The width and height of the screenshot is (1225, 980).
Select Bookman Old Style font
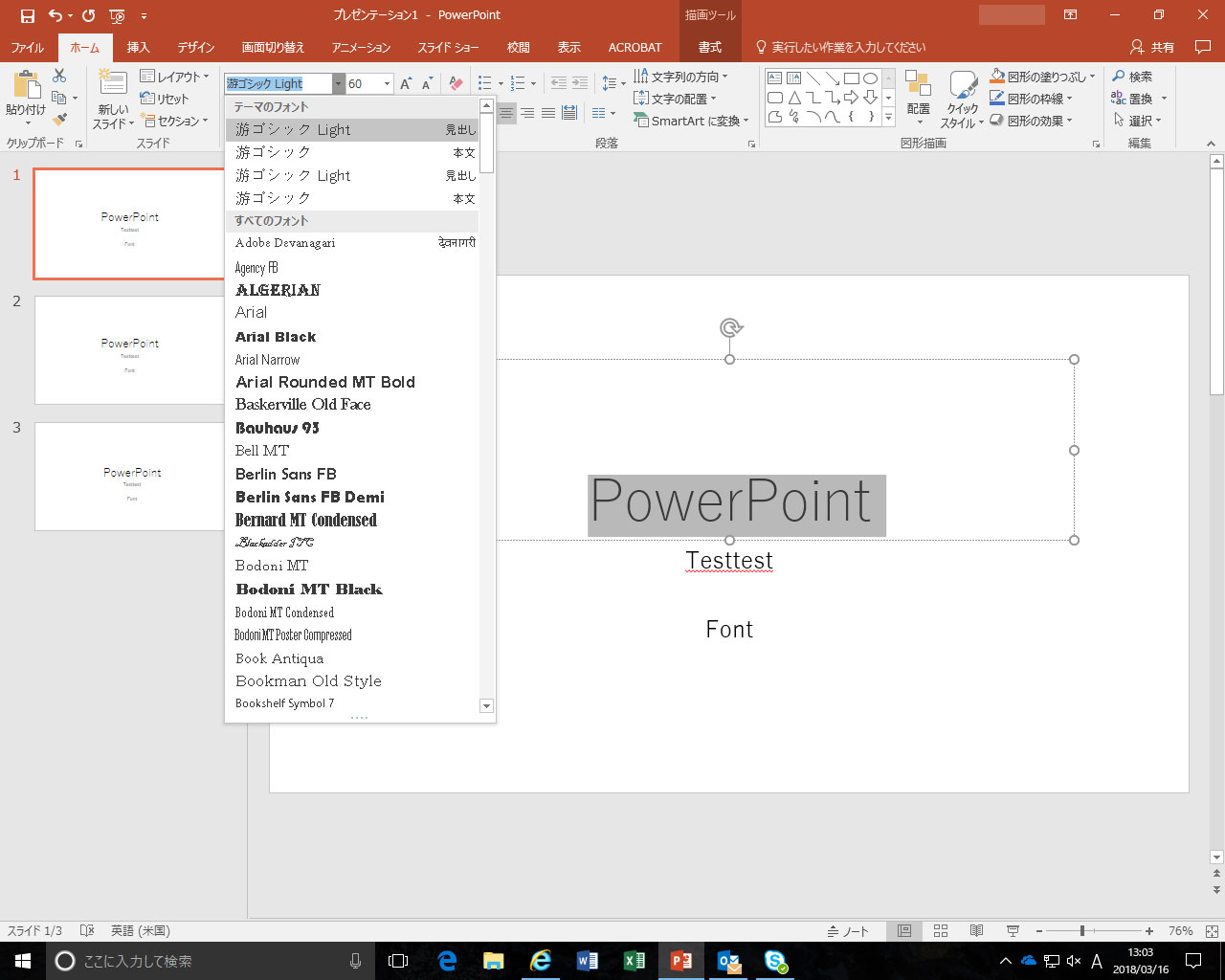tap(351, 680)
